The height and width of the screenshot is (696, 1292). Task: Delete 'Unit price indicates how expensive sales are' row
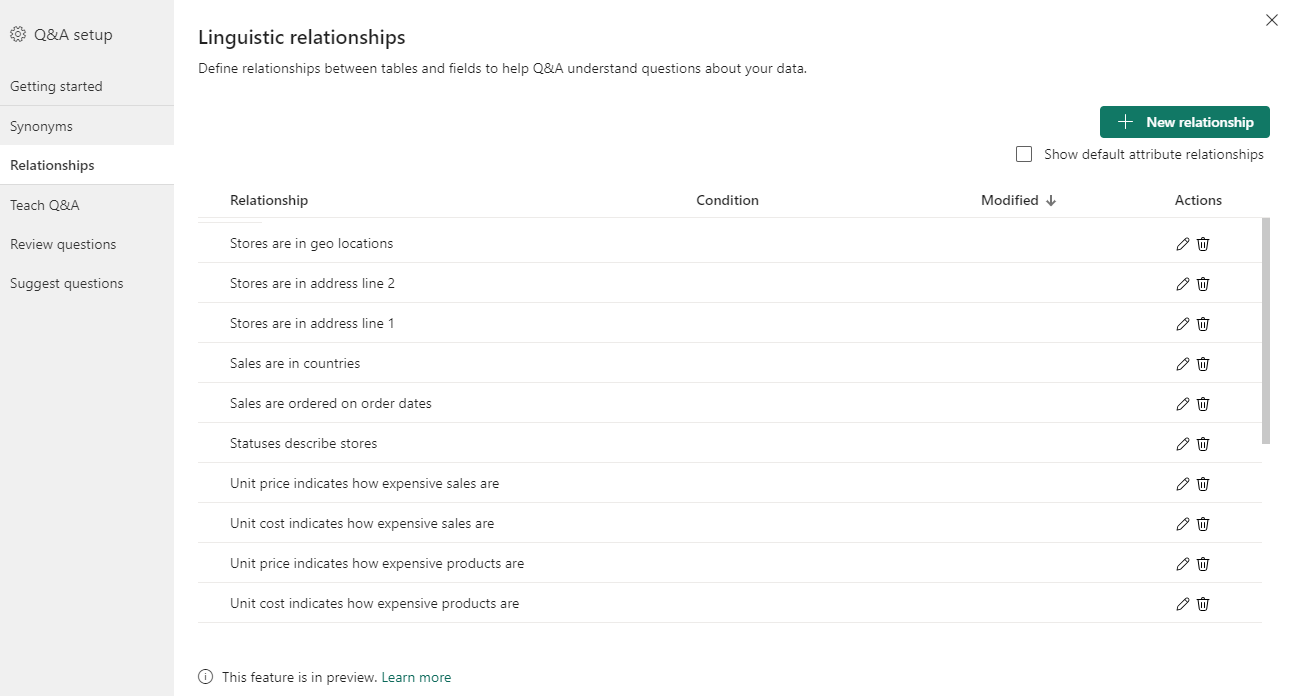pos(1203,484)
